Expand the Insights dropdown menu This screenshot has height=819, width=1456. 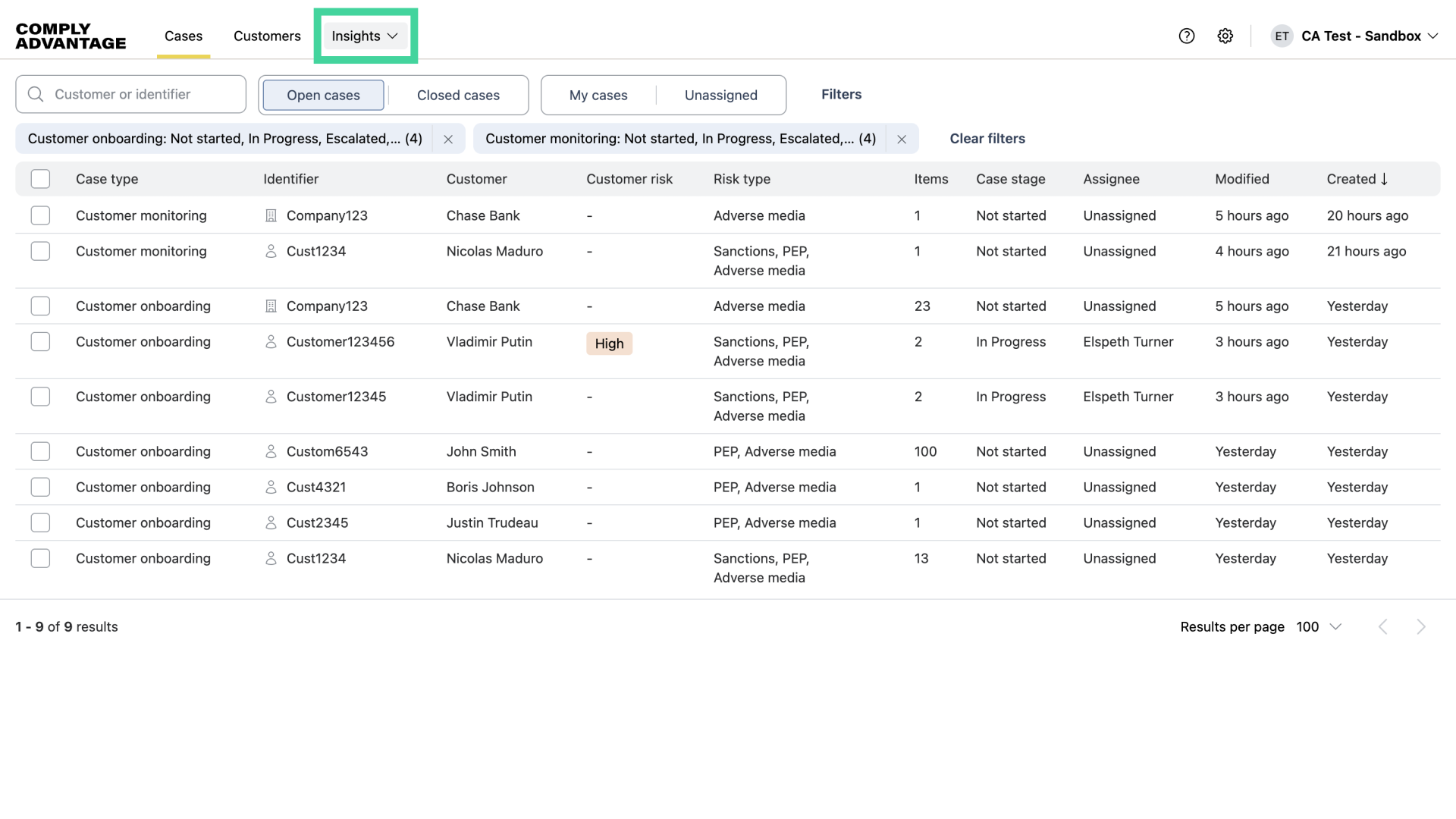(x=365, y=36)
